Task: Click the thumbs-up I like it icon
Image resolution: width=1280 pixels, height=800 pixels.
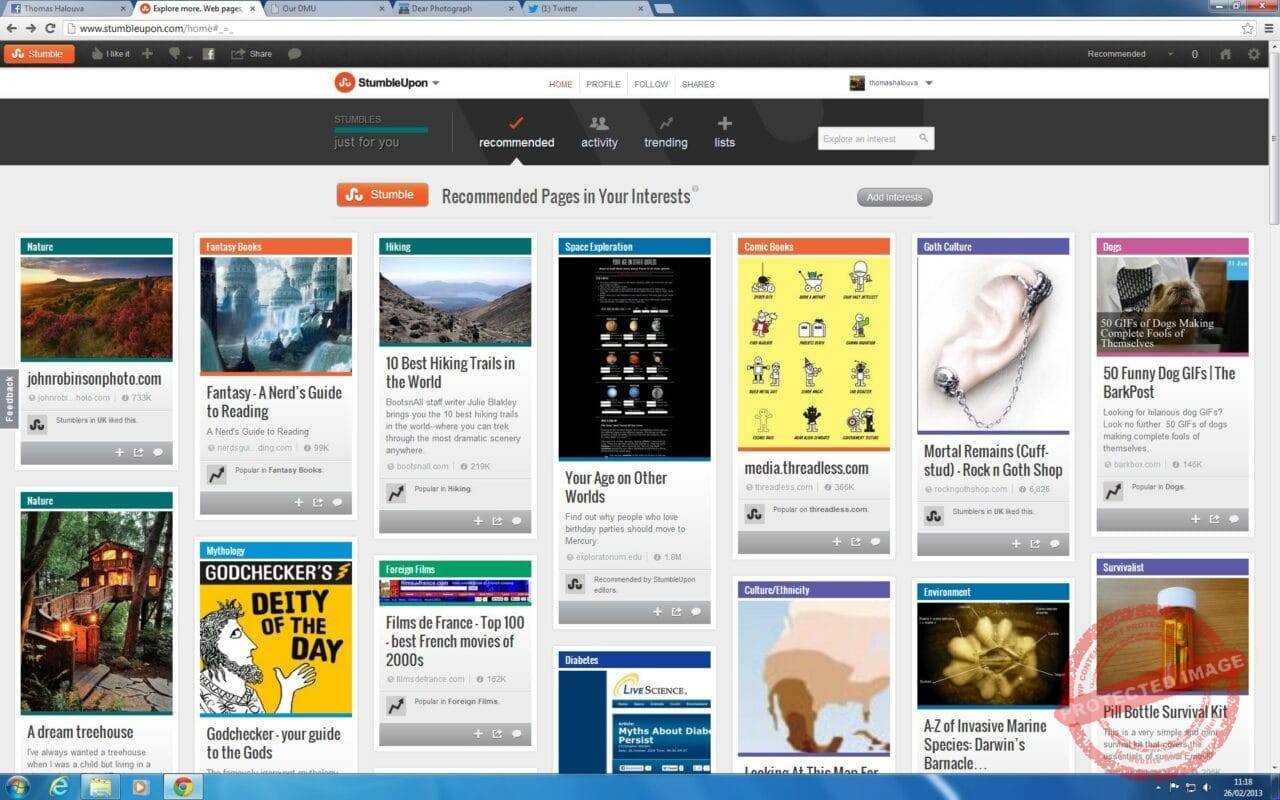Action: (x=98, y=54)
